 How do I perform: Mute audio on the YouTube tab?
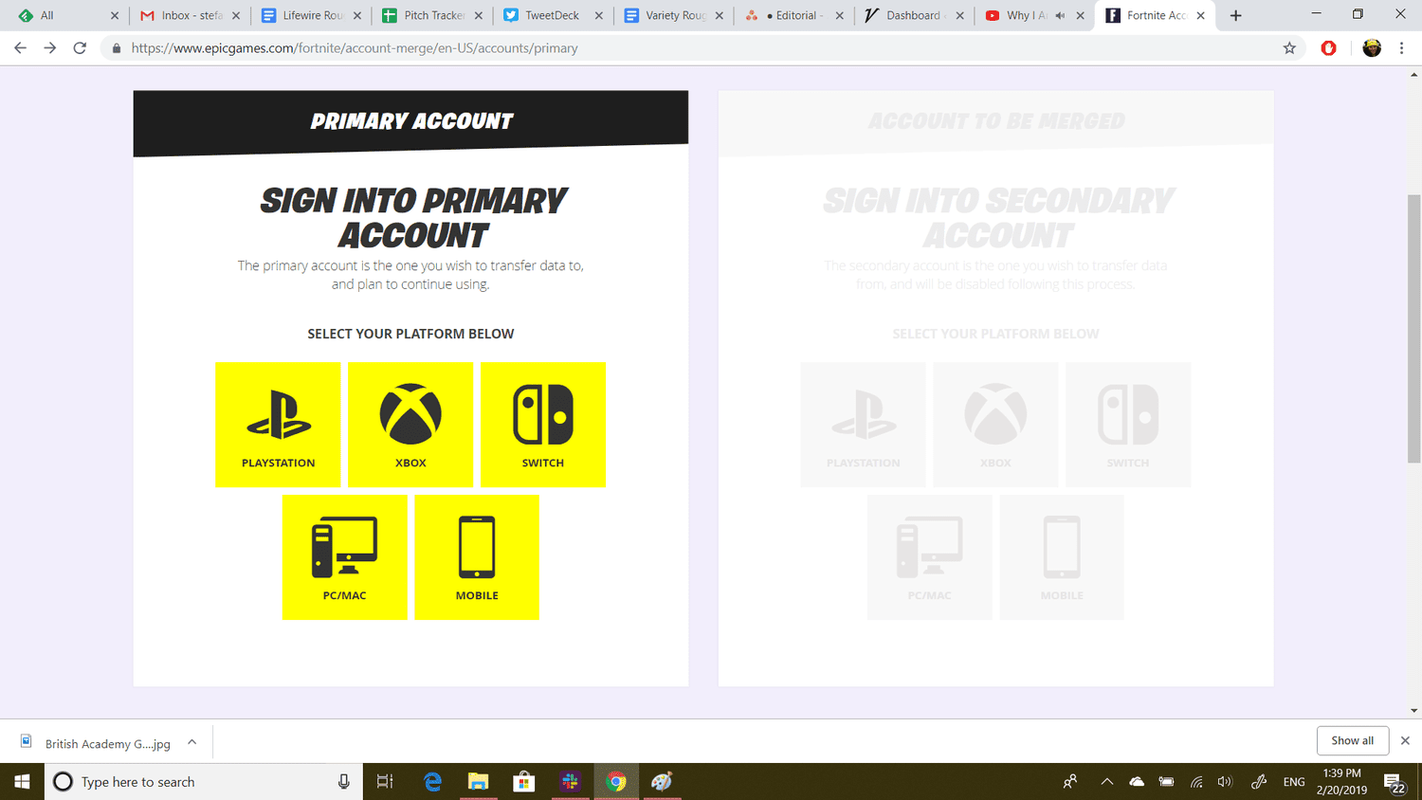click(x=1060, y=16)
